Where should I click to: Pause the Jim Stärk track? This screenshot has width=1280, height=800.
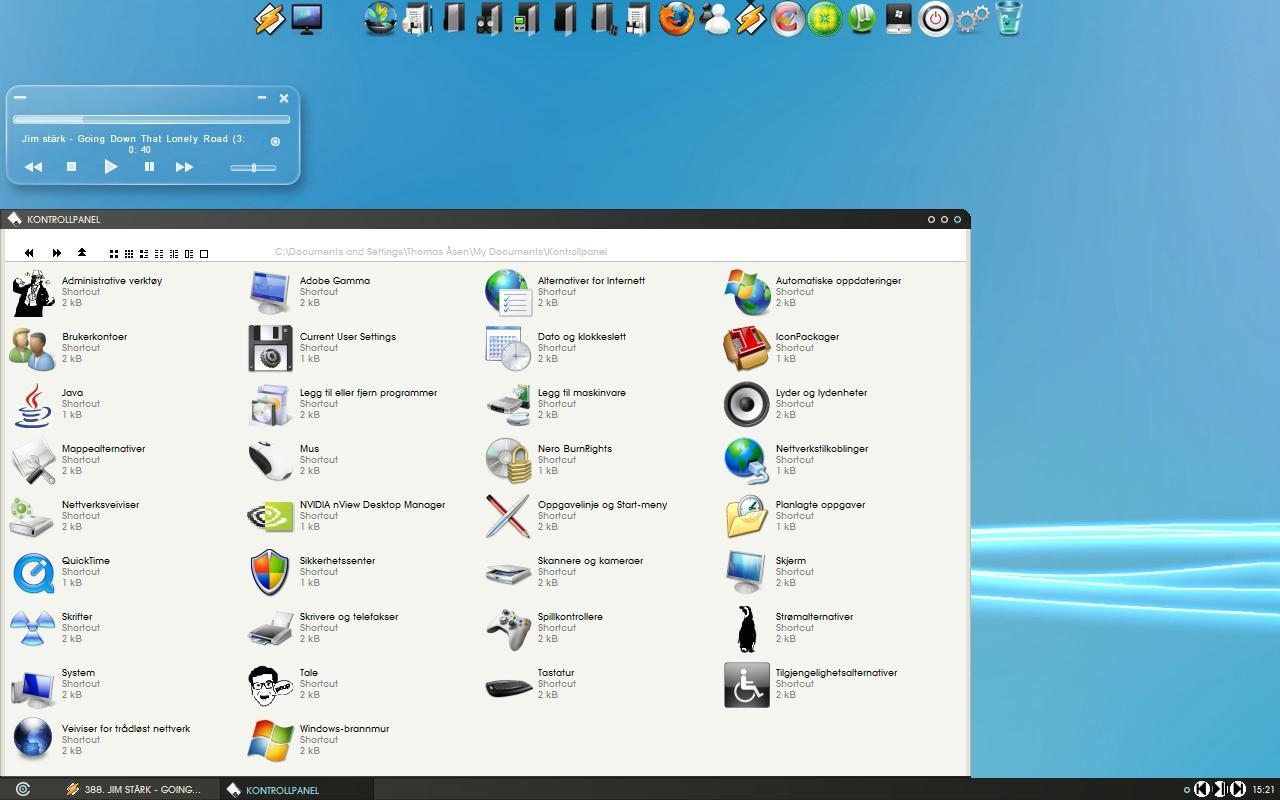coord(149,167)
